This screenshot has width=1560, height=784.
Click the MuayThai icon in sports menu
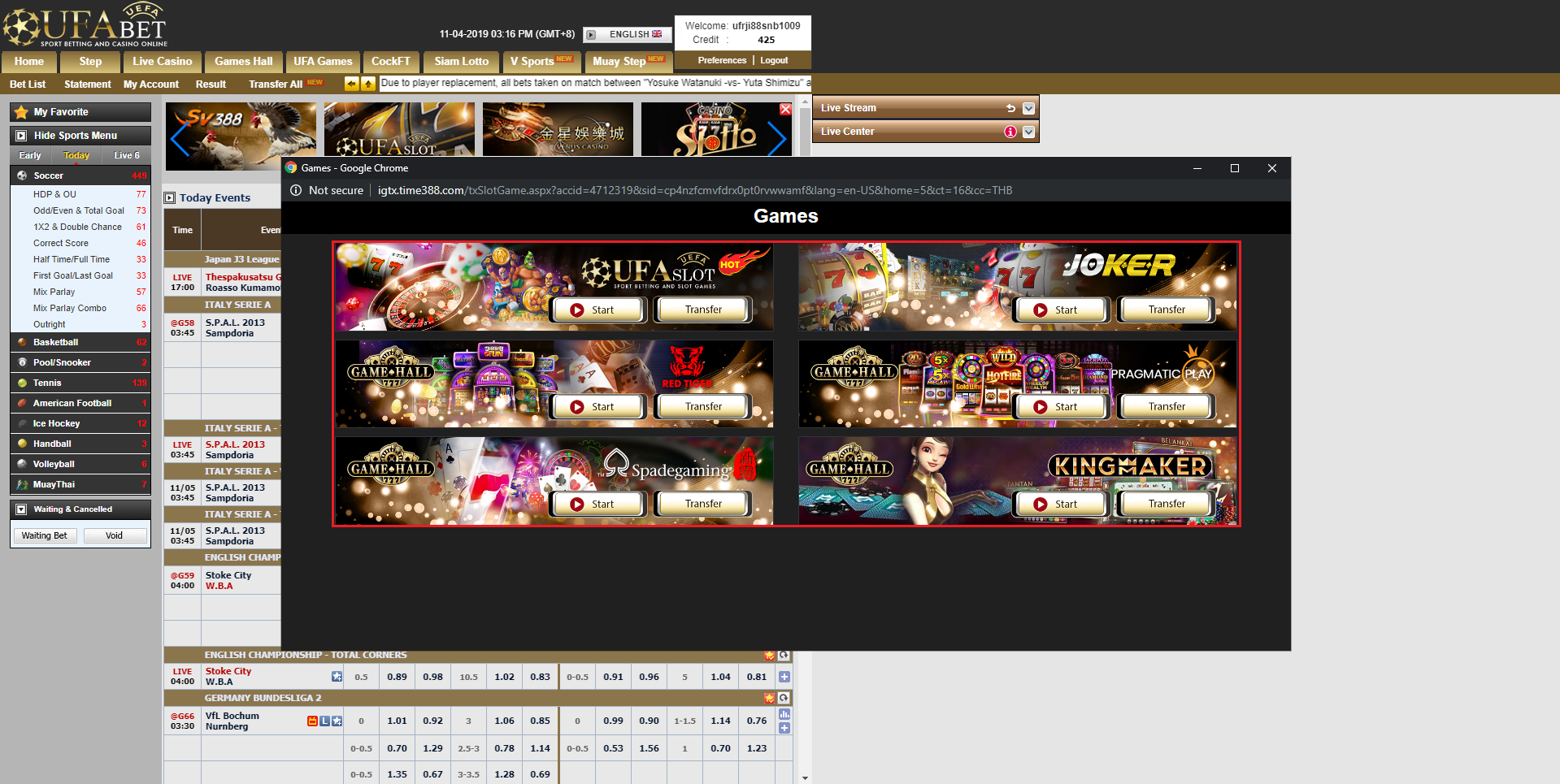22,484
